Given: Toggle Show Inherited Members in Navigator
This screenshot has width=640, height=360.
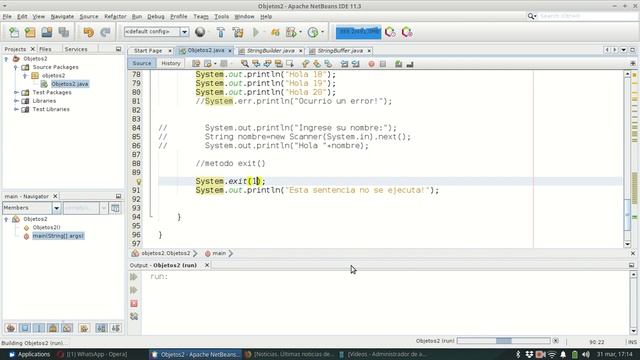Looking at the screenshot, I should (11, 328).
